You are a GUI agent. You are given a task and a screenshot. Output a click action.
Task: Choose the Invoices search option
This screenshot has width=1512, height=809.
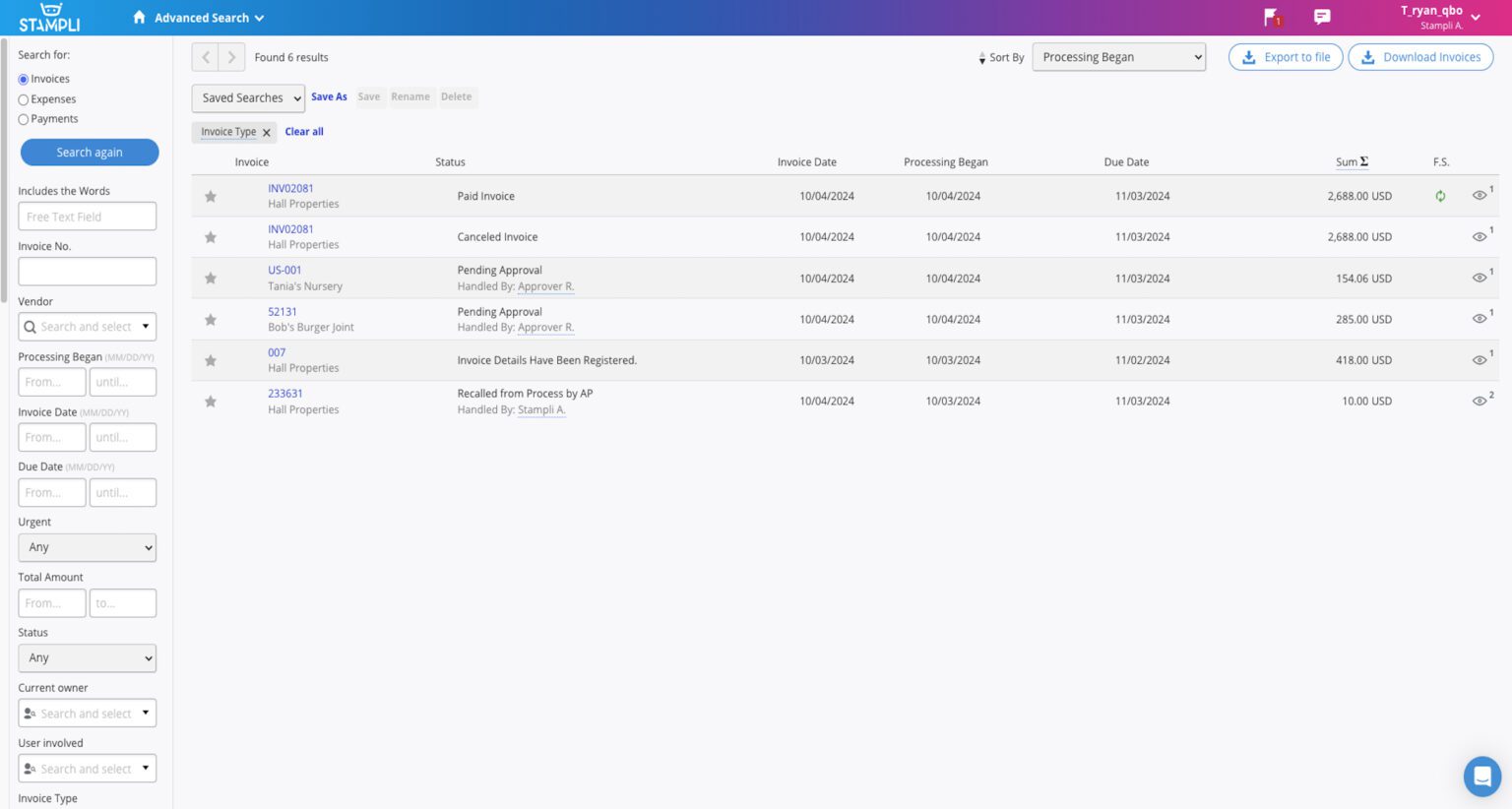tap(23, 79)
